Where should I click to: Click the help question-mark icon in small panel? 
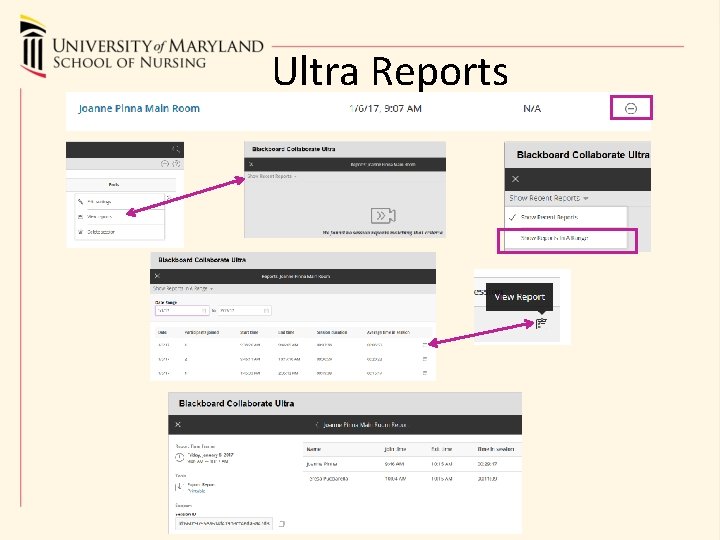pos(176,163)
